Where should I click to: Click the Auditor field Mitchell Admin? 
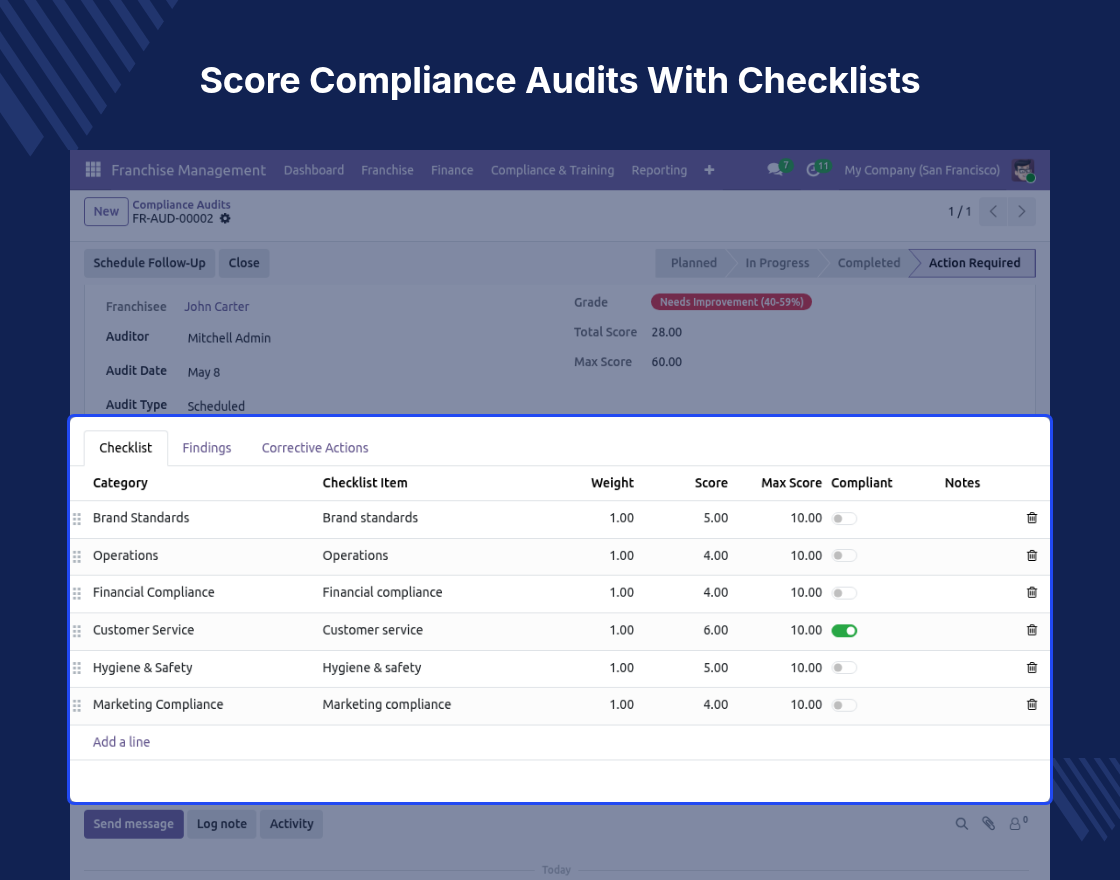[229, 338]
